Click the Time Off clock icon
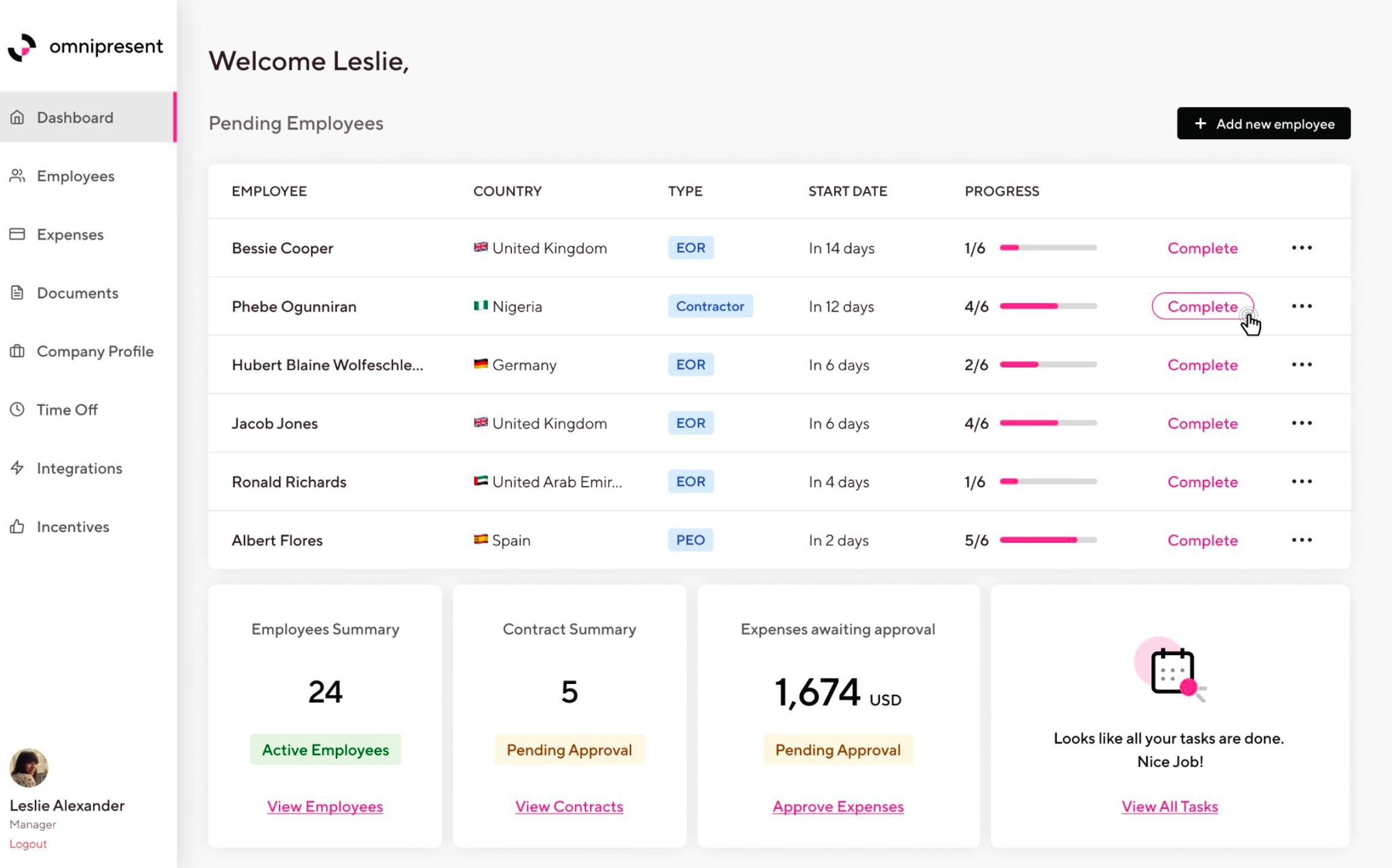This screenshot has height=868, width=1392. point(17,409)
